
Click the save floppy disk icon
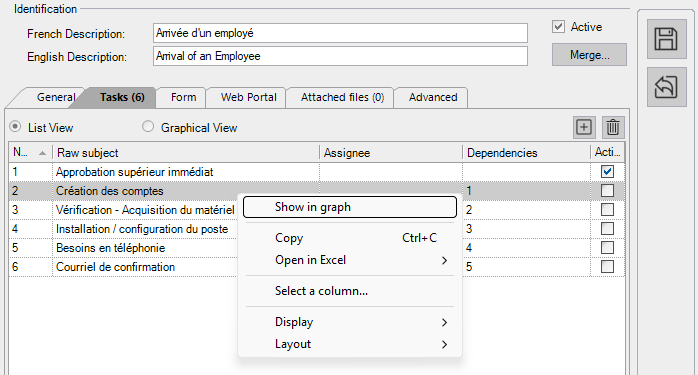pyautogui.click(x=666, y=39)
